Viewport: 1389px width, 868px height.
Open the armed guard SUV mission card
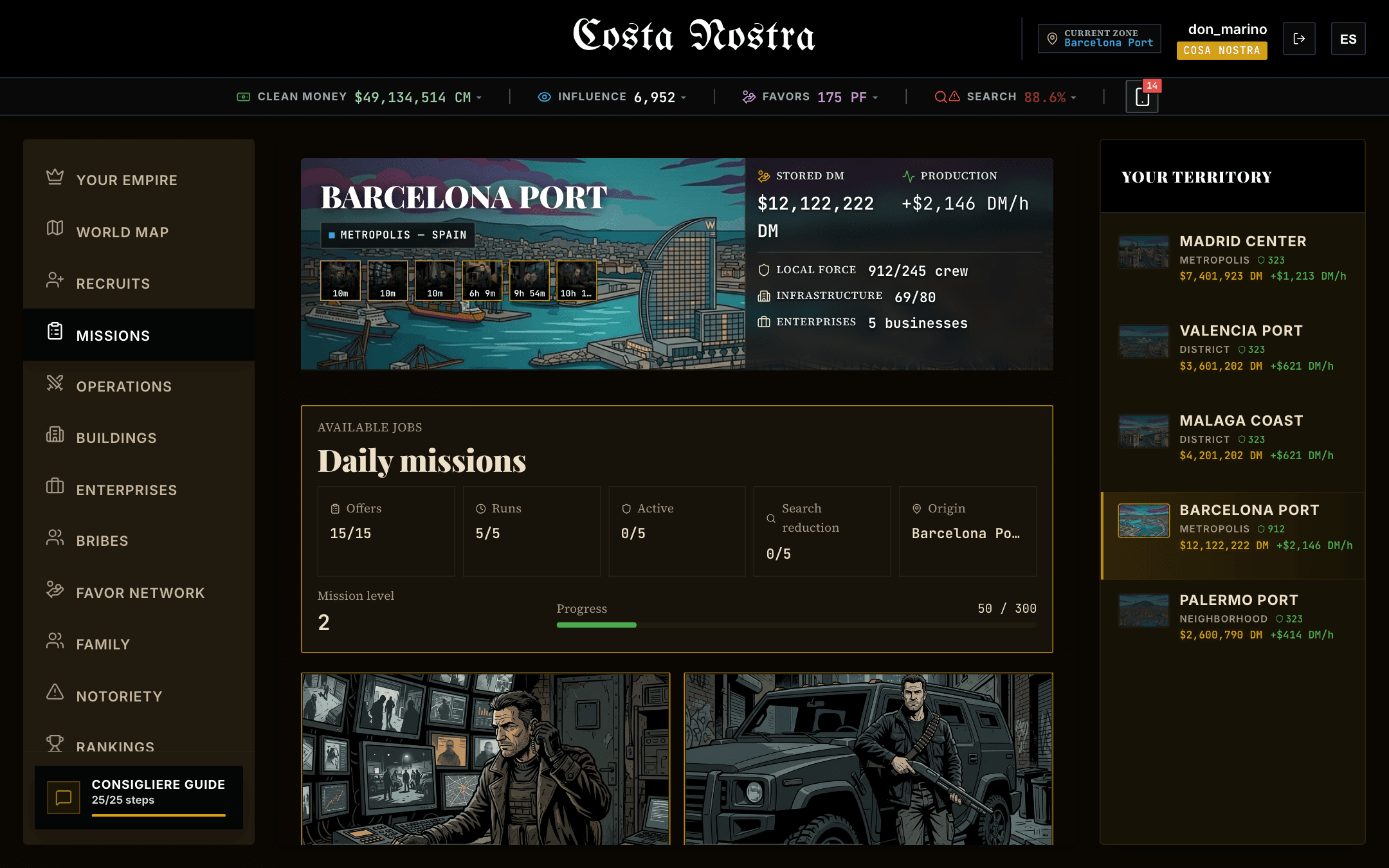pyautogui.click(x=869, y=759)
